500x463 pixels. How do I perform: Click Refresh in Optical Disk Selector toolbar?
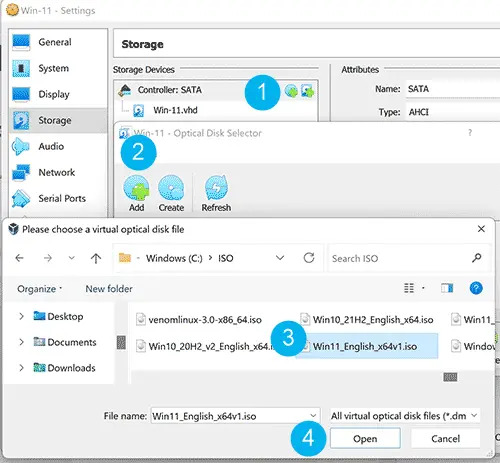click(x=216, y=194)
